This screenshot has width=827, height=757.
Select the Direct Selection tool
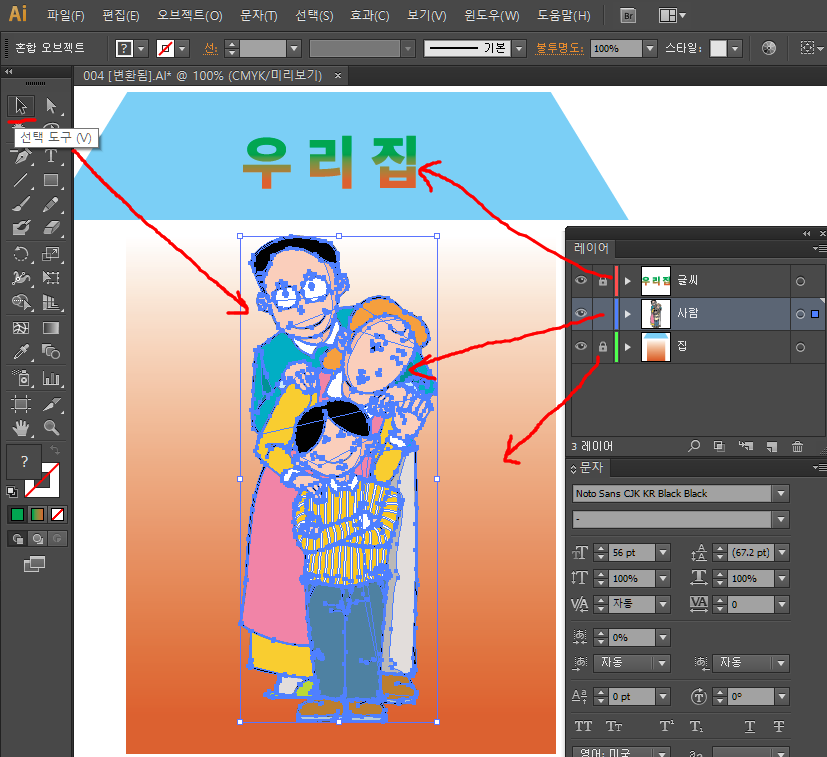click(x=50, y=106)
